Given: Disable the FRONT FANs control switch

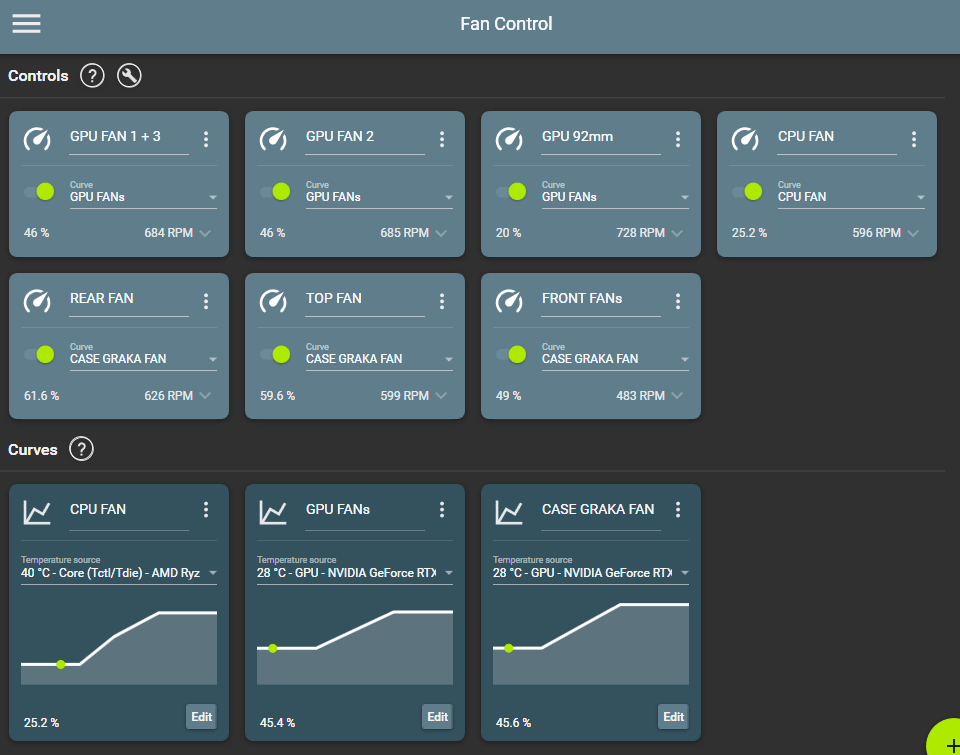Looking at the screenshot, I should (512, 354).
